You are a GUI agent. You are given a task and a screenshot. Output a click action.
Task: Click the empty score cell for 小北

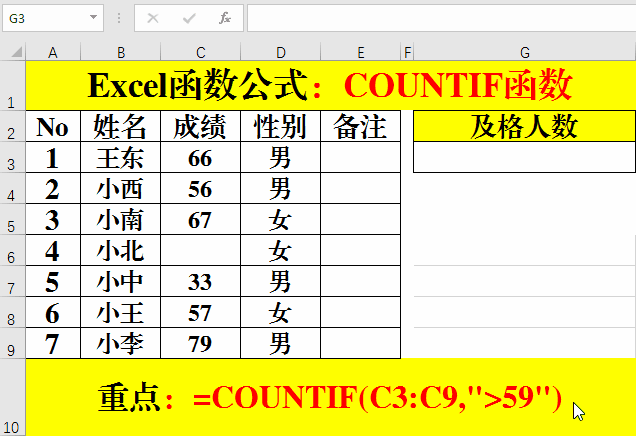[x=200, y=250]
